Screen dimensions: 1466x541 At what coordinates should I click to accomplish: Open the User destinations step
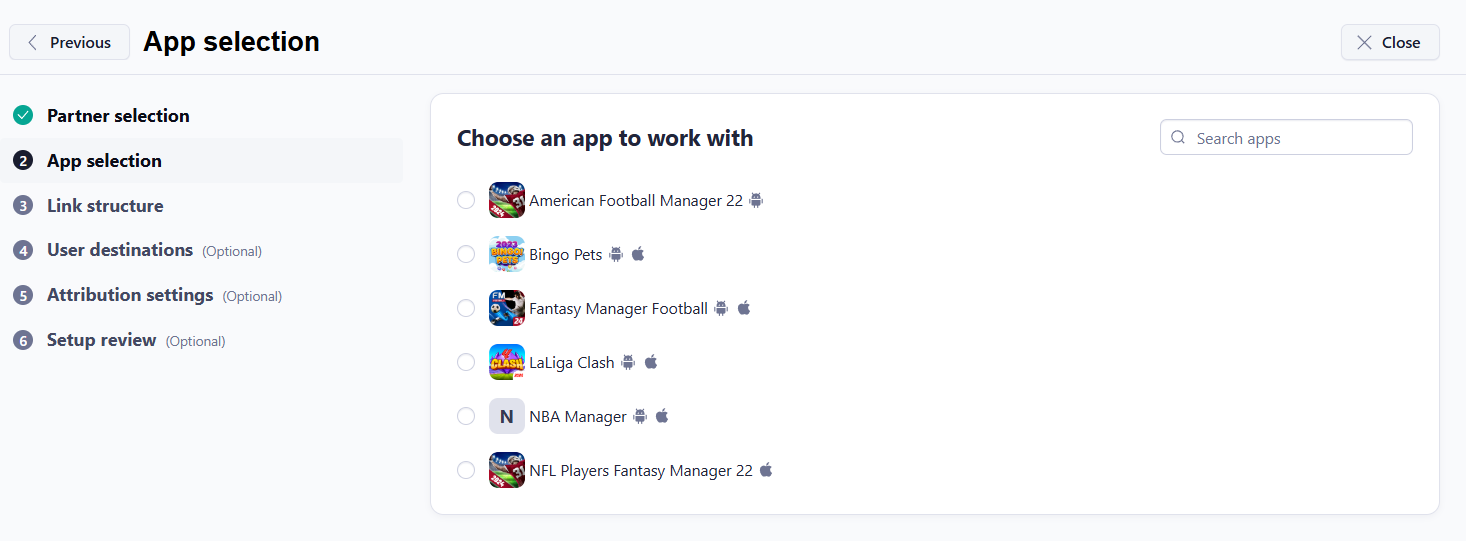[x=120, y=250]
